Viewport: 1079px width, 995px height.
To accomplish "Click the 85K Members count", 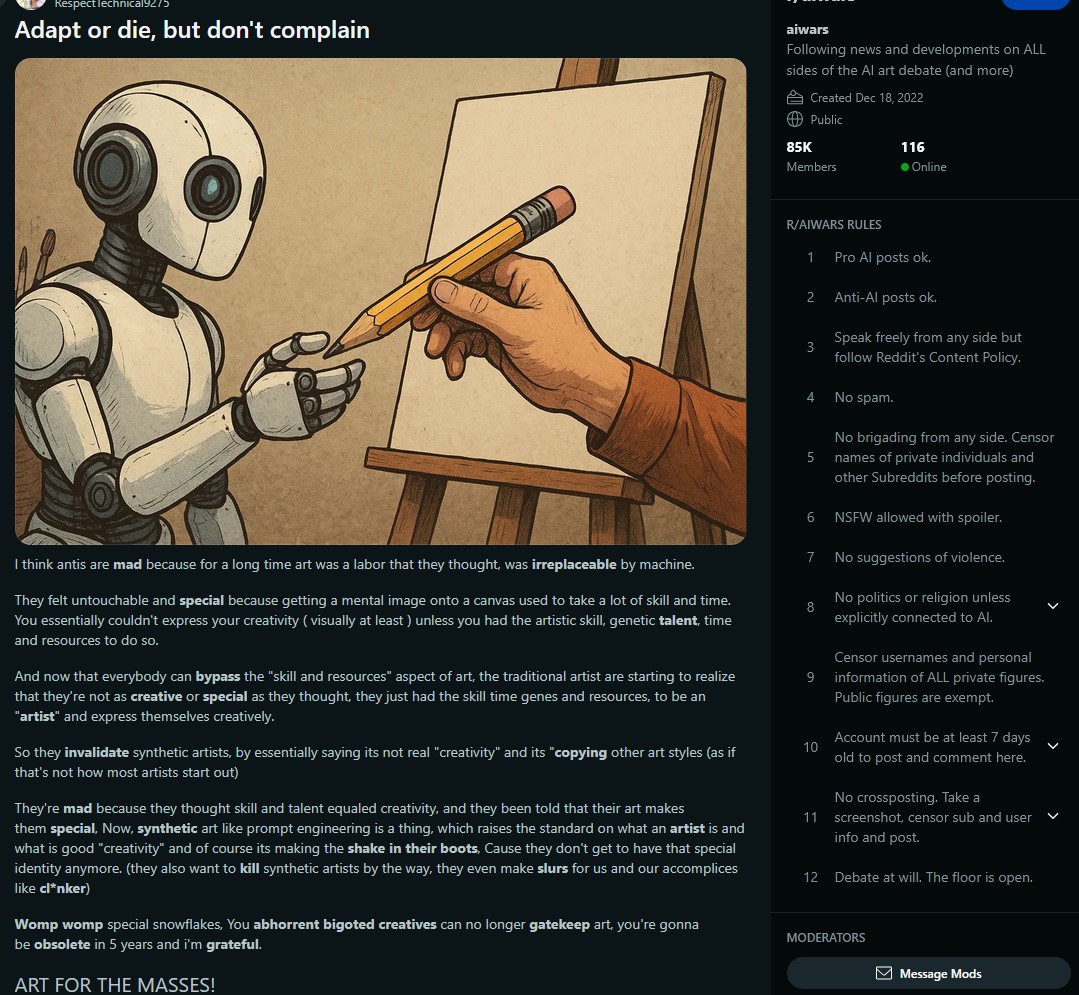I will [811, 156].
